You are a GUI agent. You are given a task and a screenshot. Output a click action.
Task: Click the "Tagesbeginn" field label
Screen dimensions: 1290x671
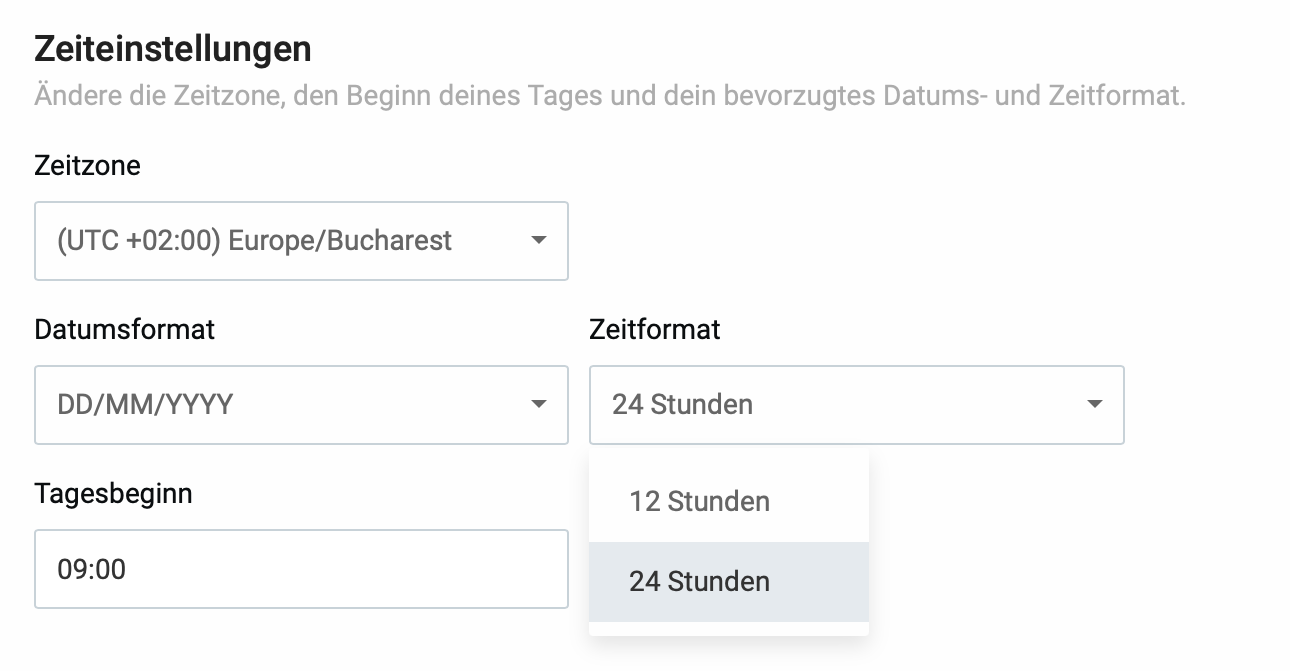click(113, 493)
